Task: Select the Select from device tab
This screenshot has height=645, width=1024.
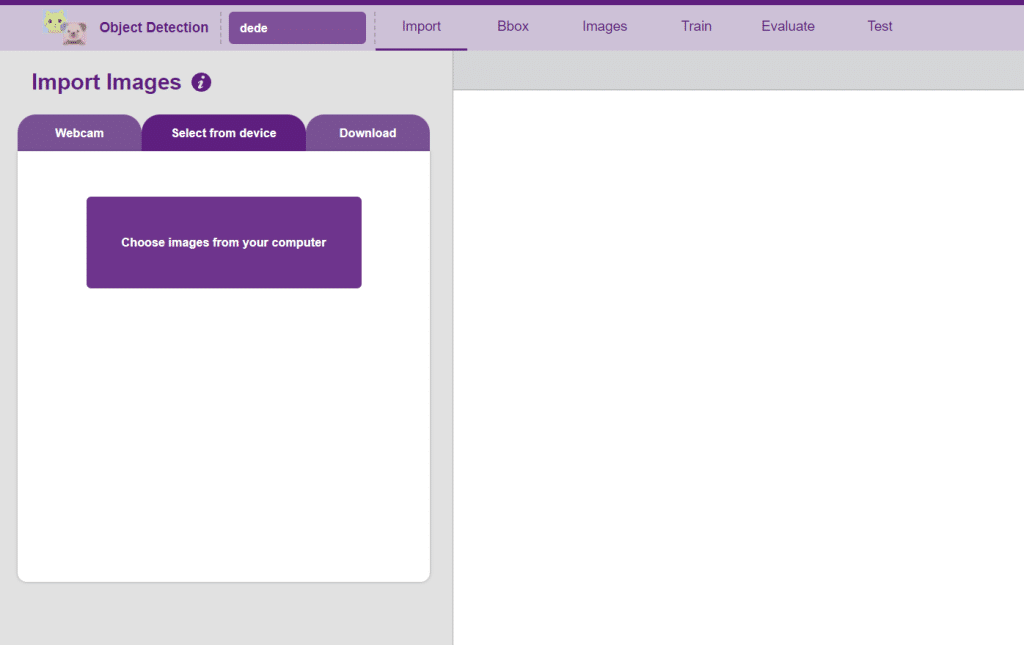Action: click(x=224, y=133)
